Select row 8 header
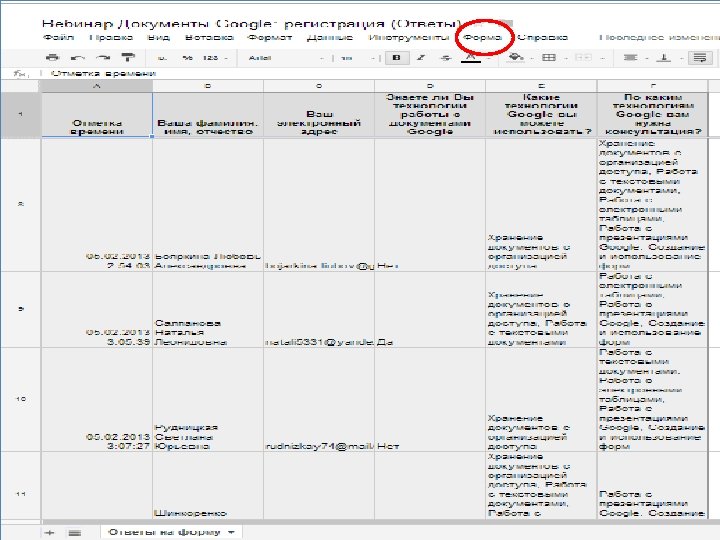The image size is (720, 540). tap(21, 204)
